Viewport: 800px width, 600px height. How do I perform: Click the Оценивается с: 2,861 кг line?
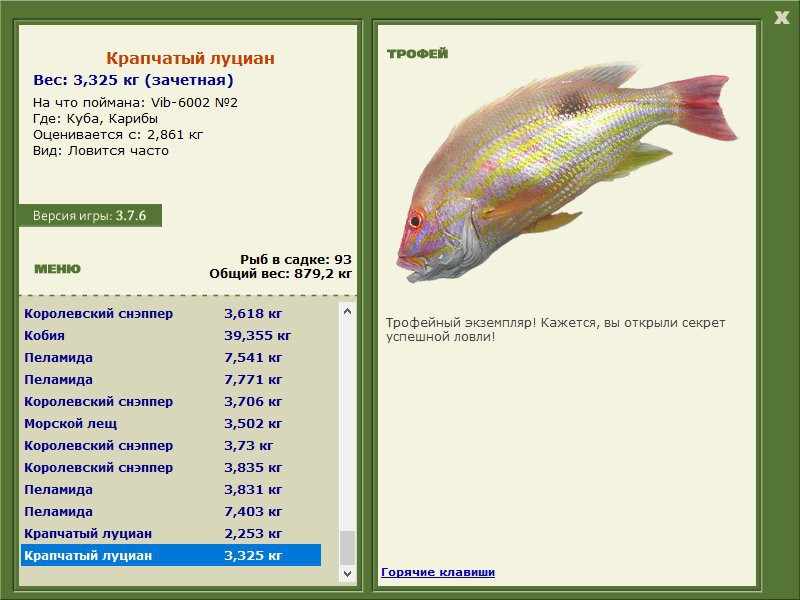click(118, 135)
